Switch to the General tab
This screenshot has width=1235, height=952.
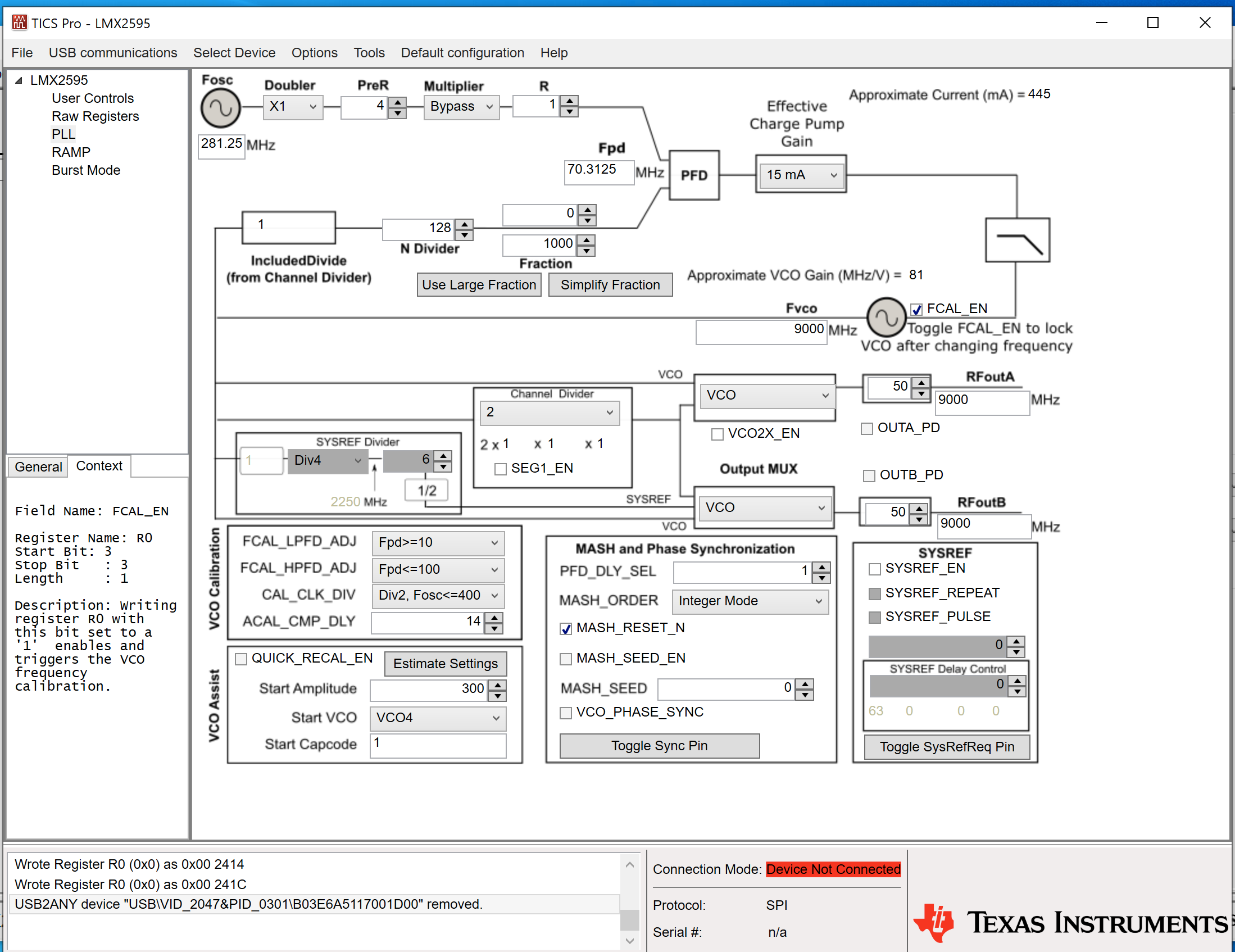tap(38, 466)
